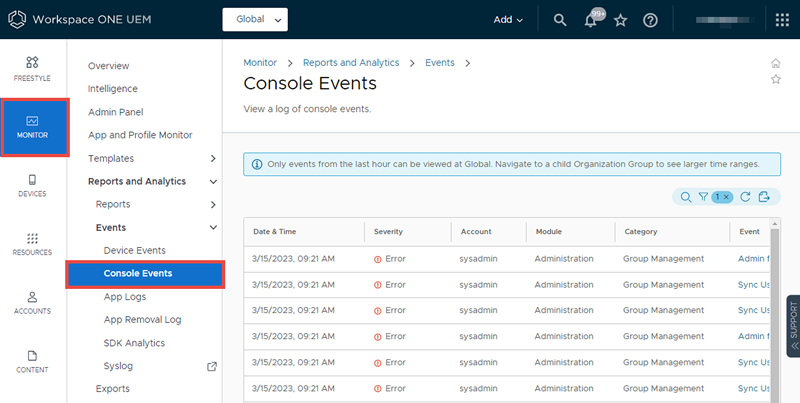Open the apps grid icon
The height and width of the screenshot is (403, 800).
[782, 20]
